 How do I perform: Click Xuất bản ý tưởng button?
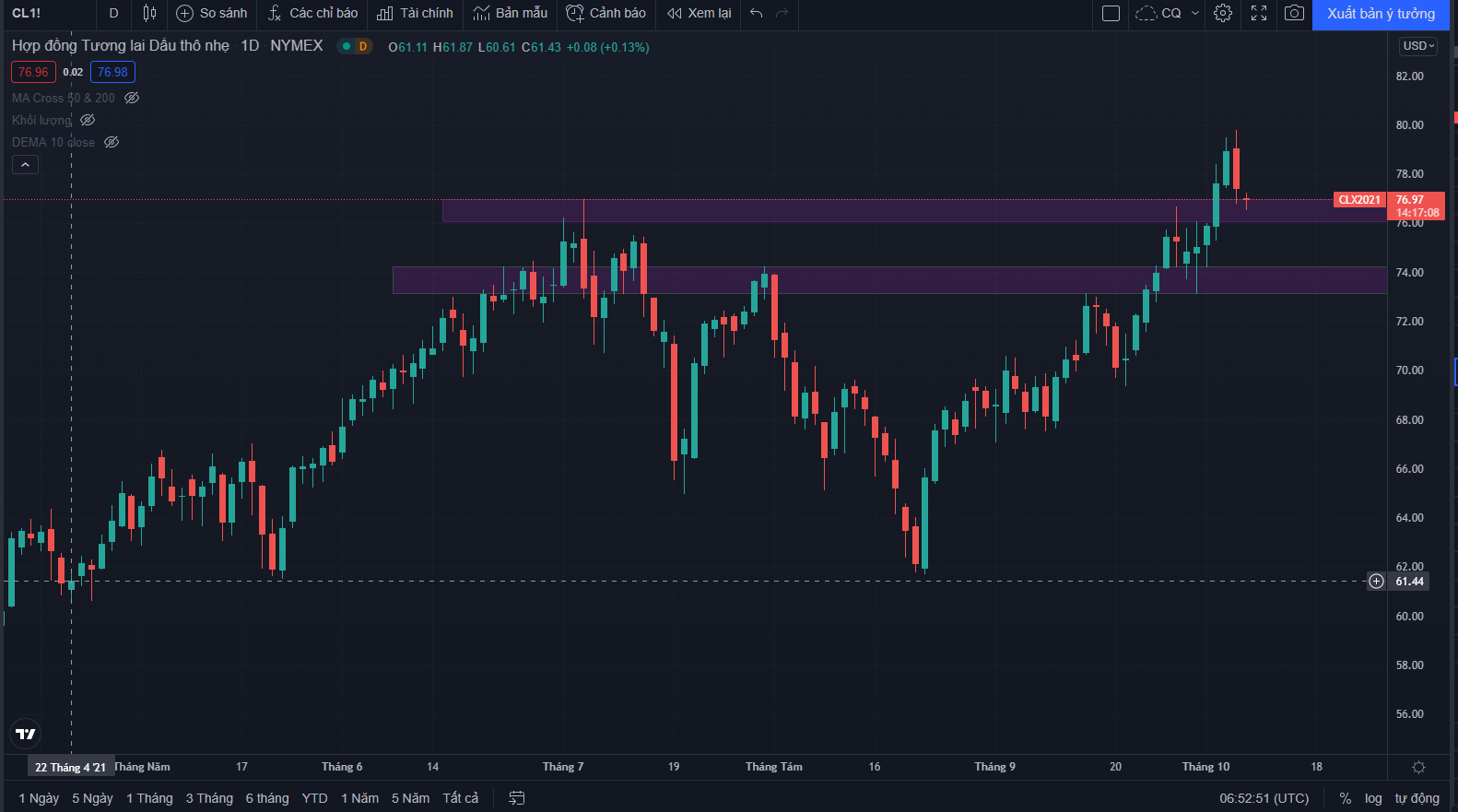point(1380,13)
